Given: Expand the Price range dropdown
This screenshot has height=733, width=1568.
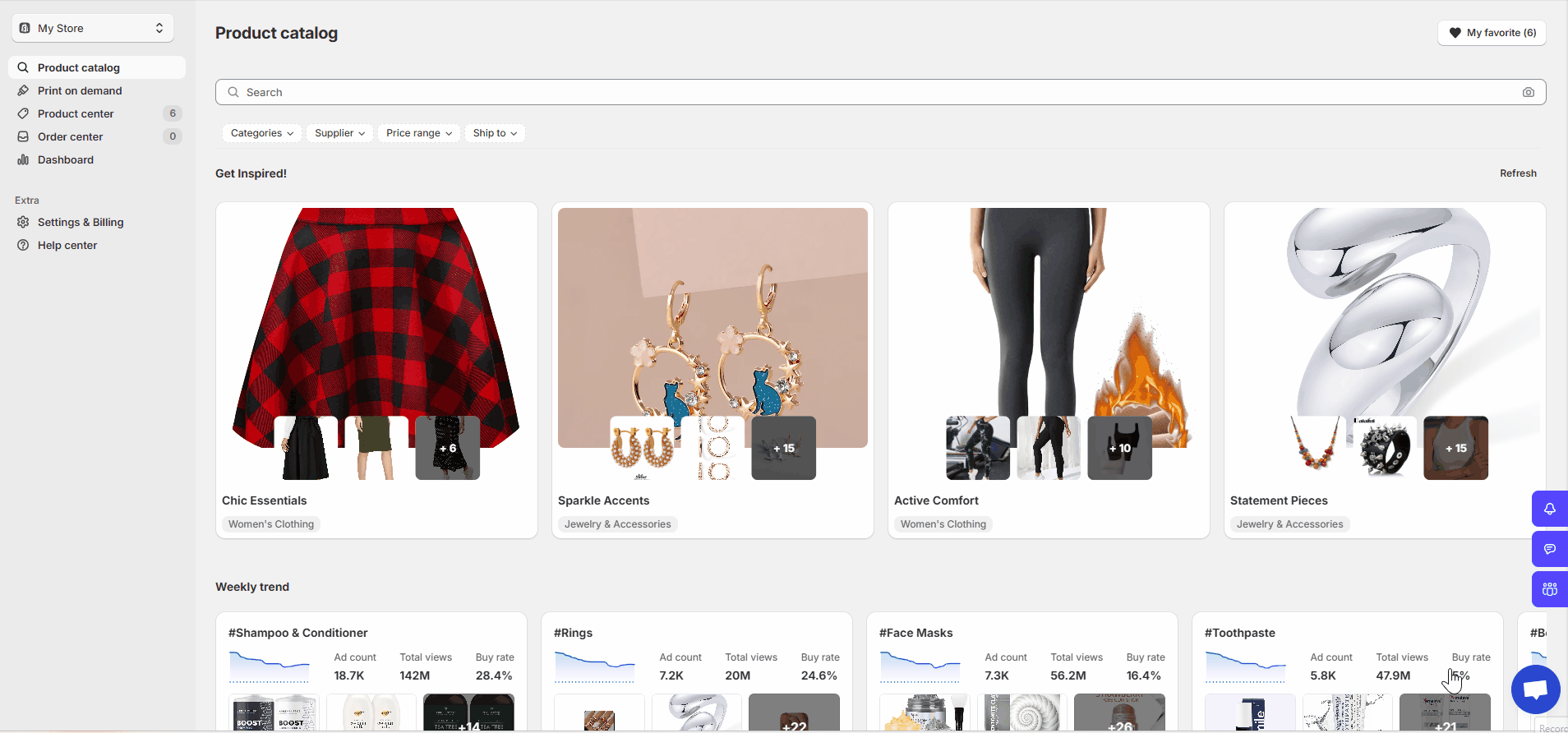Looking at the screenshot, I should (418, 133).
